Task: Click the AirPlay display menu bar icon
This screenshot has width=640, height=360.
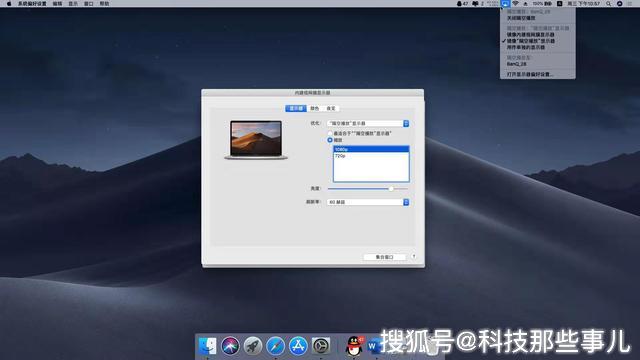Action: pos(505,3)
